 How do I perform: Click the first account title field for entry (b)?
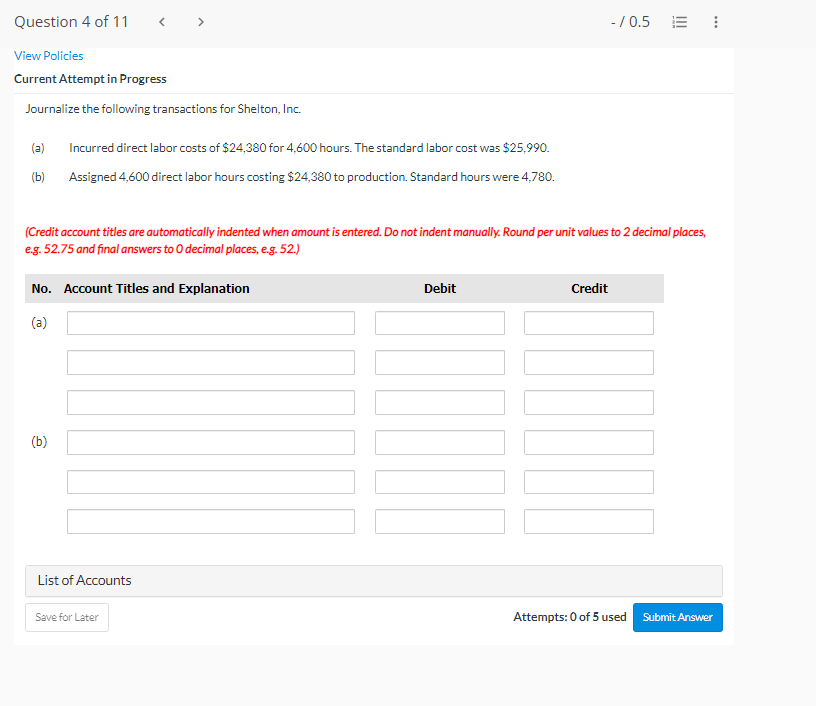click(x=210, y=442)
